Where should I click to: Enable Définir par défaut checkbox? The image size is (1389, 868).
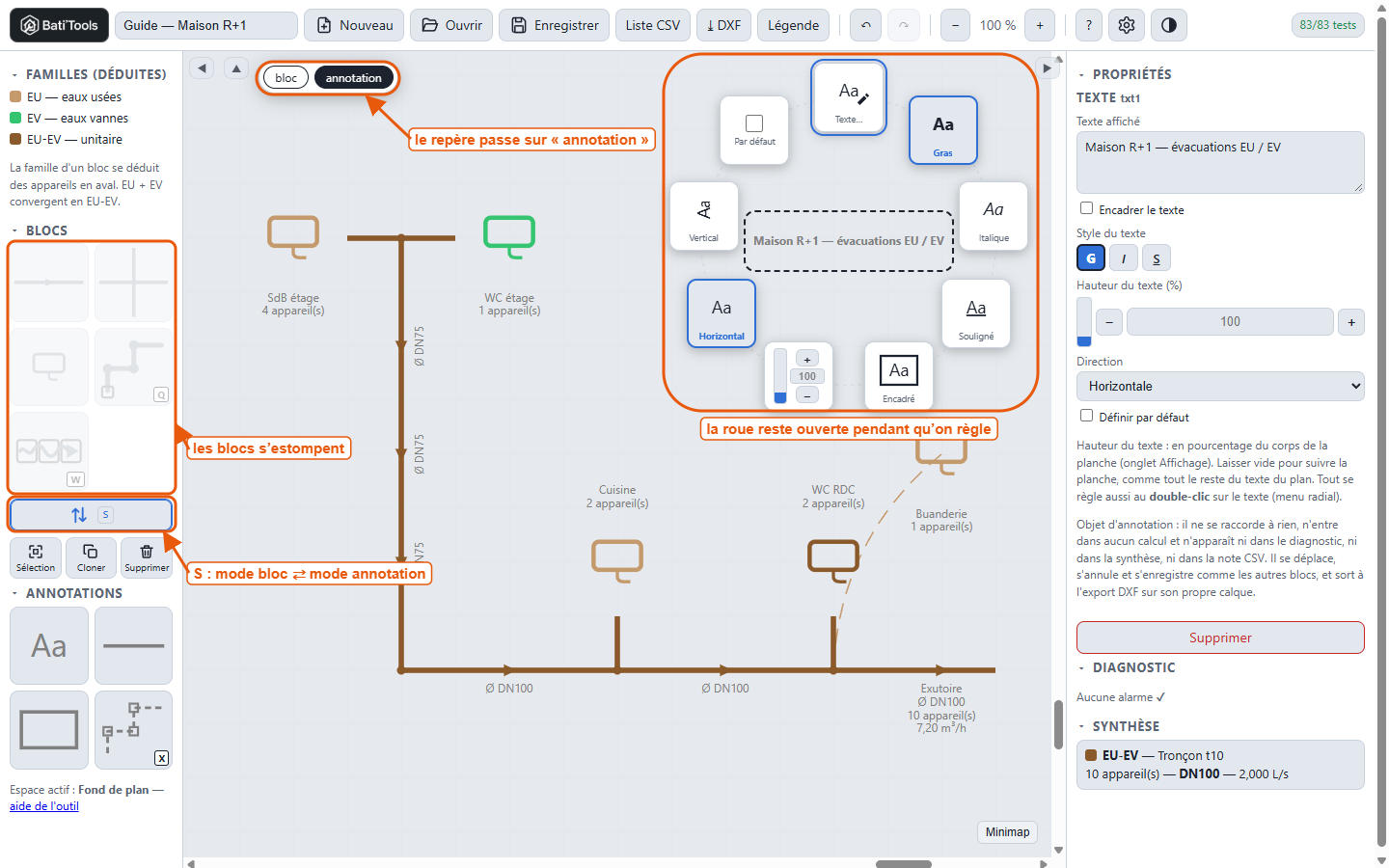pos(1087,416)
